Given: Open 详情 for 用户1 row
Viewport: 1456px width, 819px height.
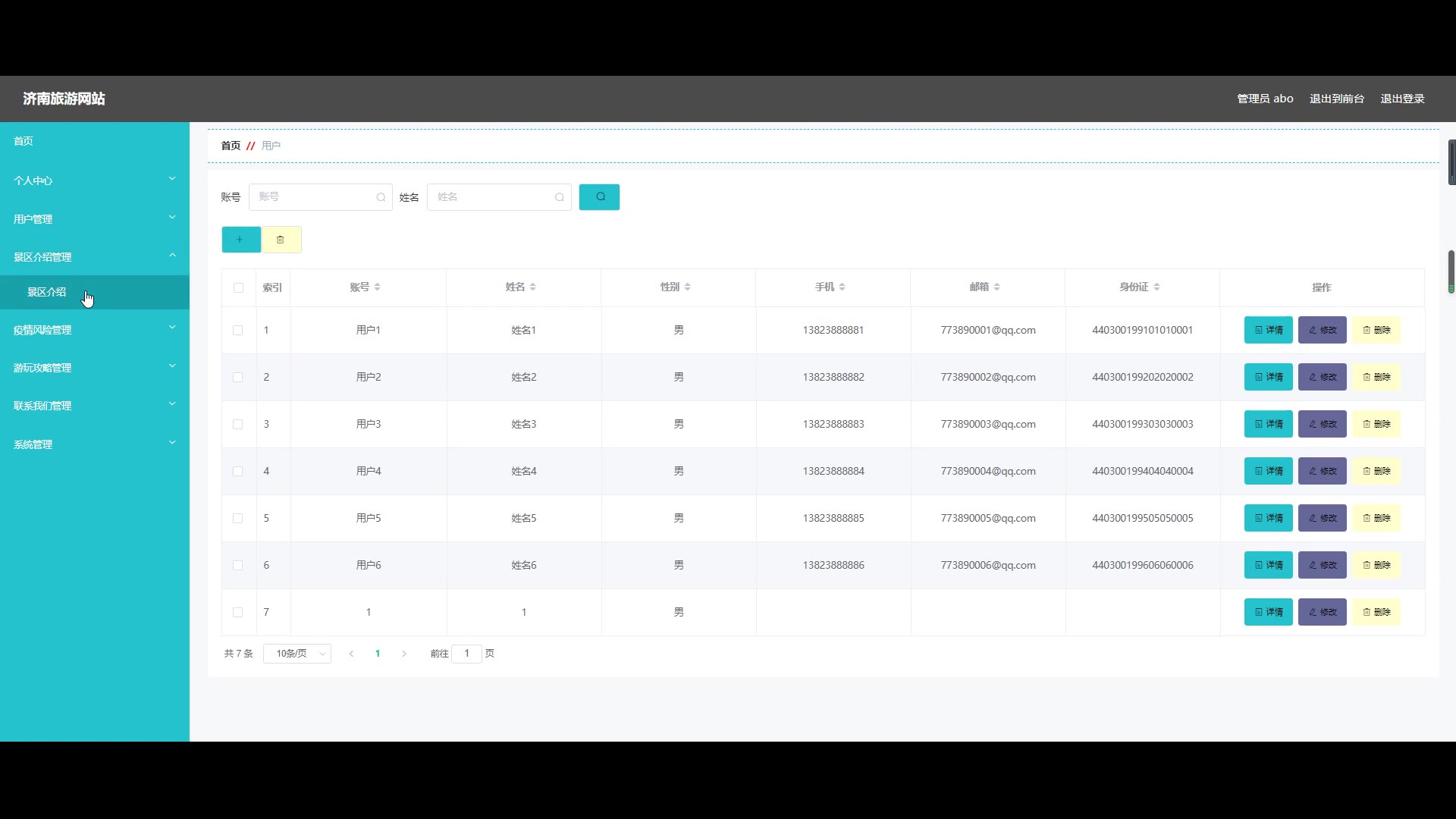Looking at the screenshot, I should 1268,330.
